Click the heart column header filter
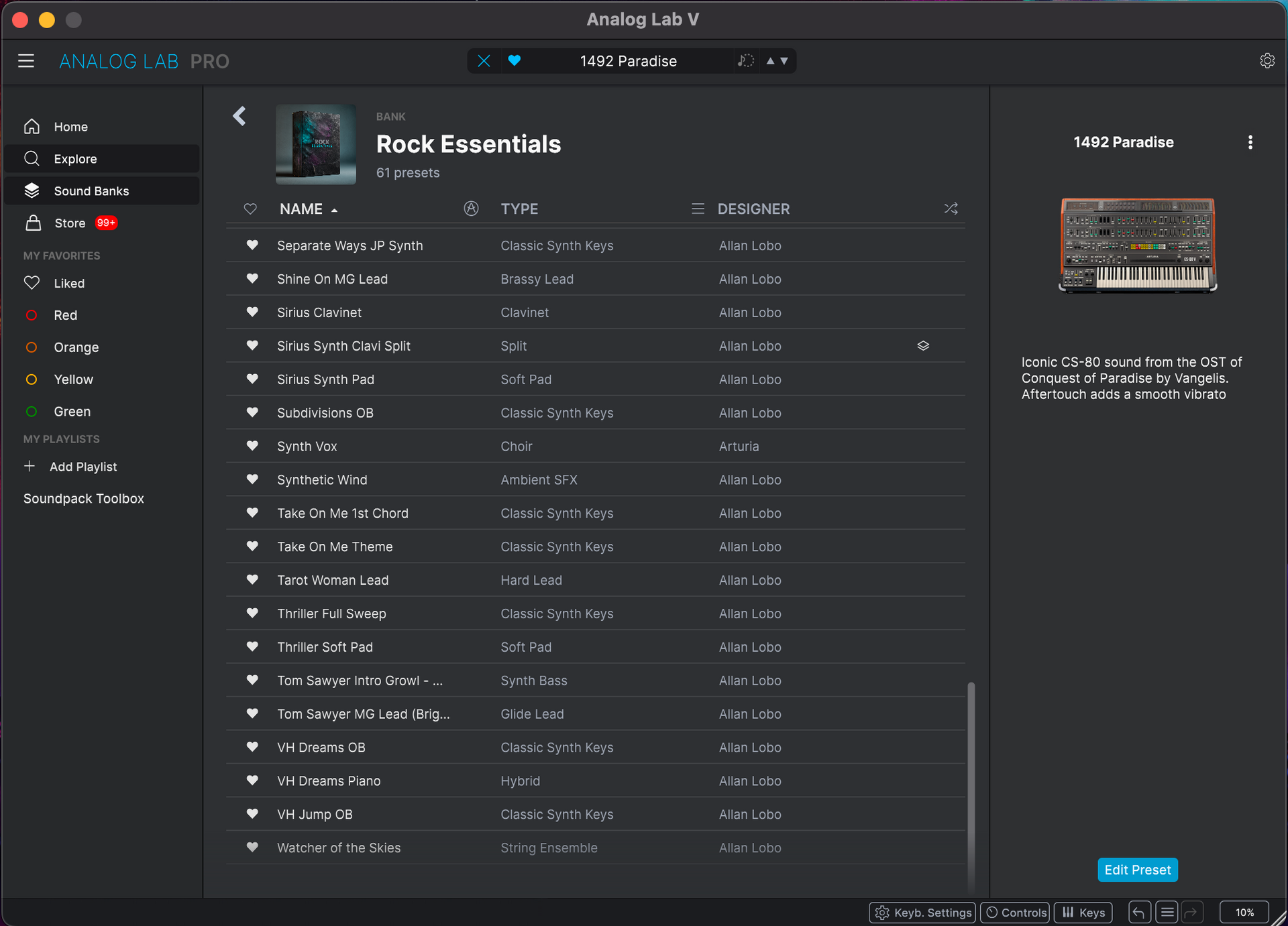The width and height of the screenshot is (1288, 926). coord(250,209)
